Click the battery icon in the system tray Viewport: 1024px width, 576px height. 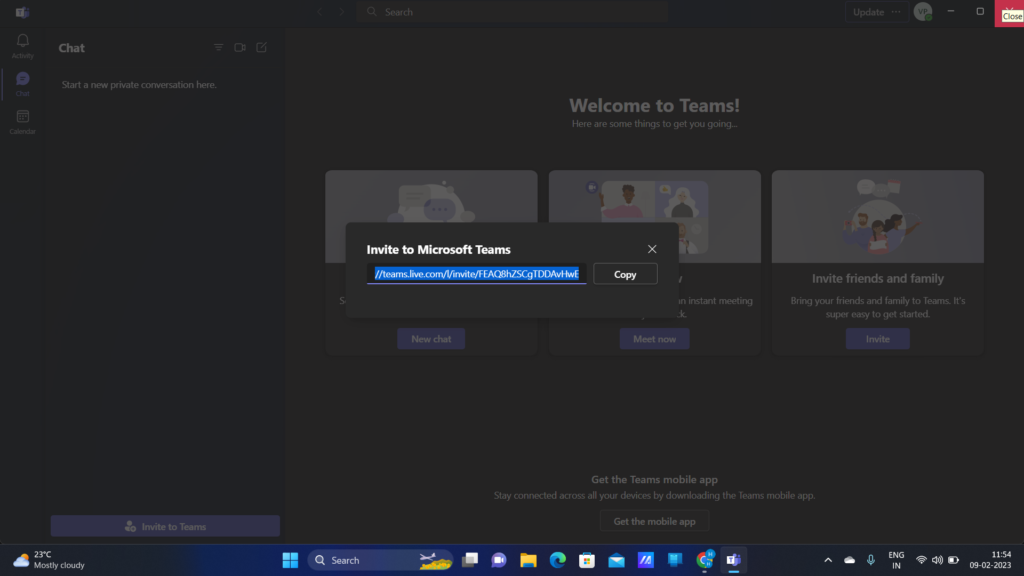(x=953, y=560)
